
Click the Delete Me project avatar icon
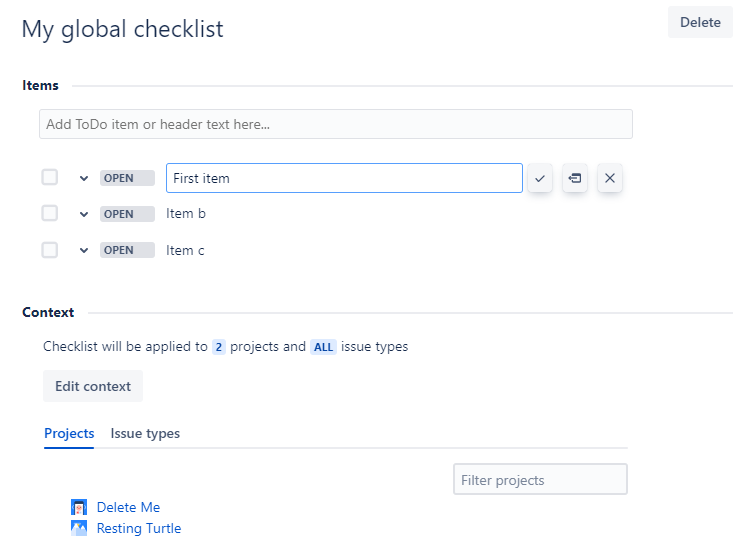tap(79, 507)
